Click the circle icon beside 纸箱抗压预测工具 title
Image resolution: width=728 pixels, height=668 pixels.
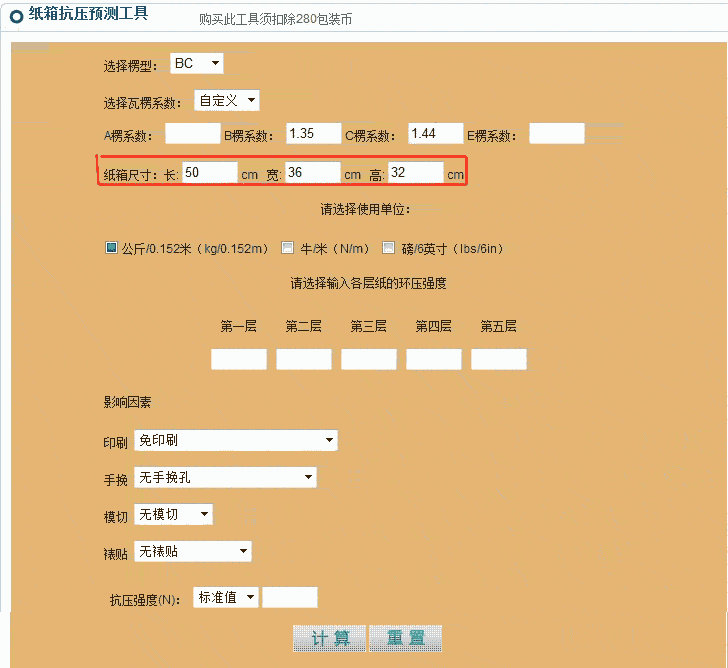tap(16, 16)
